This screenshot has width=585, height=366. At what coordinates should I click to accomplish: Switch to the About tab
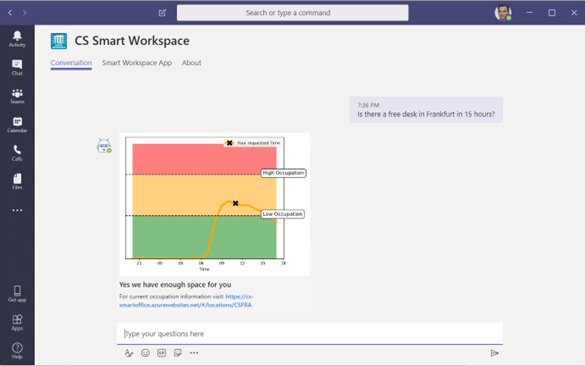(x=191, y=63)
